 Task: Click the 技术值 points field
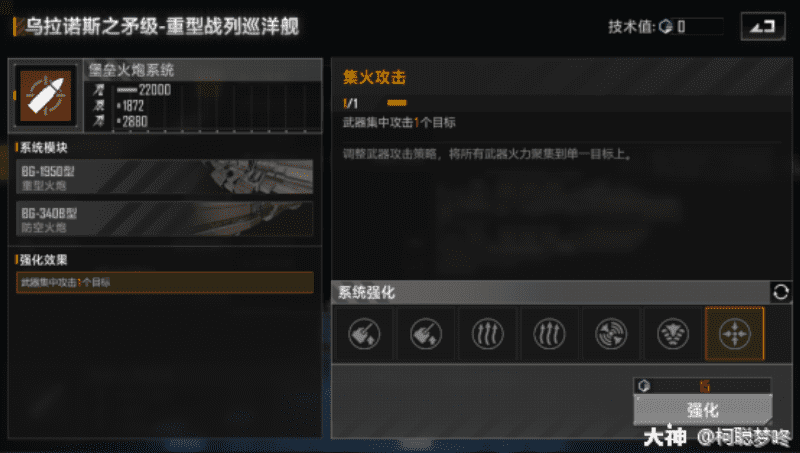click(x=697, y=26)
